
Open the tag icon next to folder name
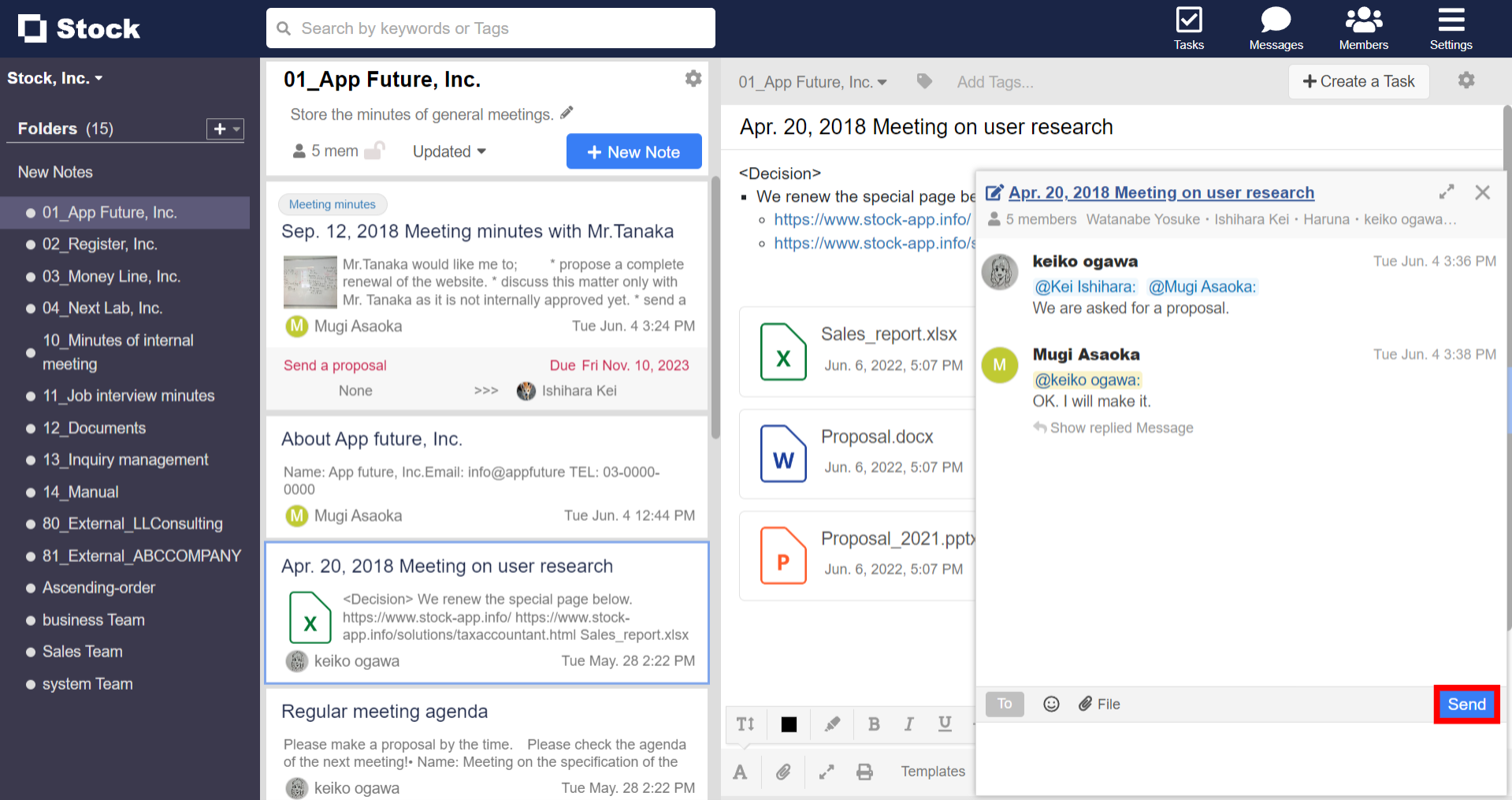coord(923,81)
